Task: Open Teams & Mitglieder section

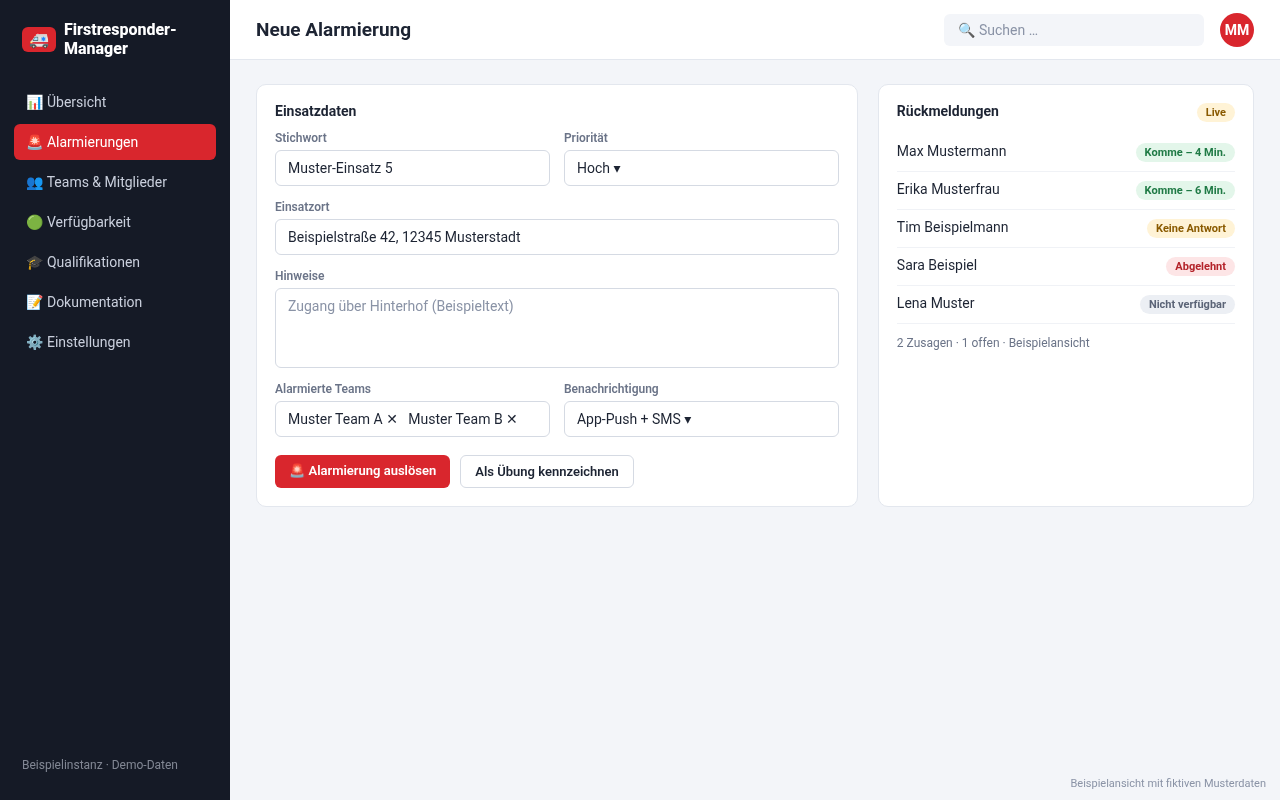Action: pyautogui.click(x=115, y=182)
